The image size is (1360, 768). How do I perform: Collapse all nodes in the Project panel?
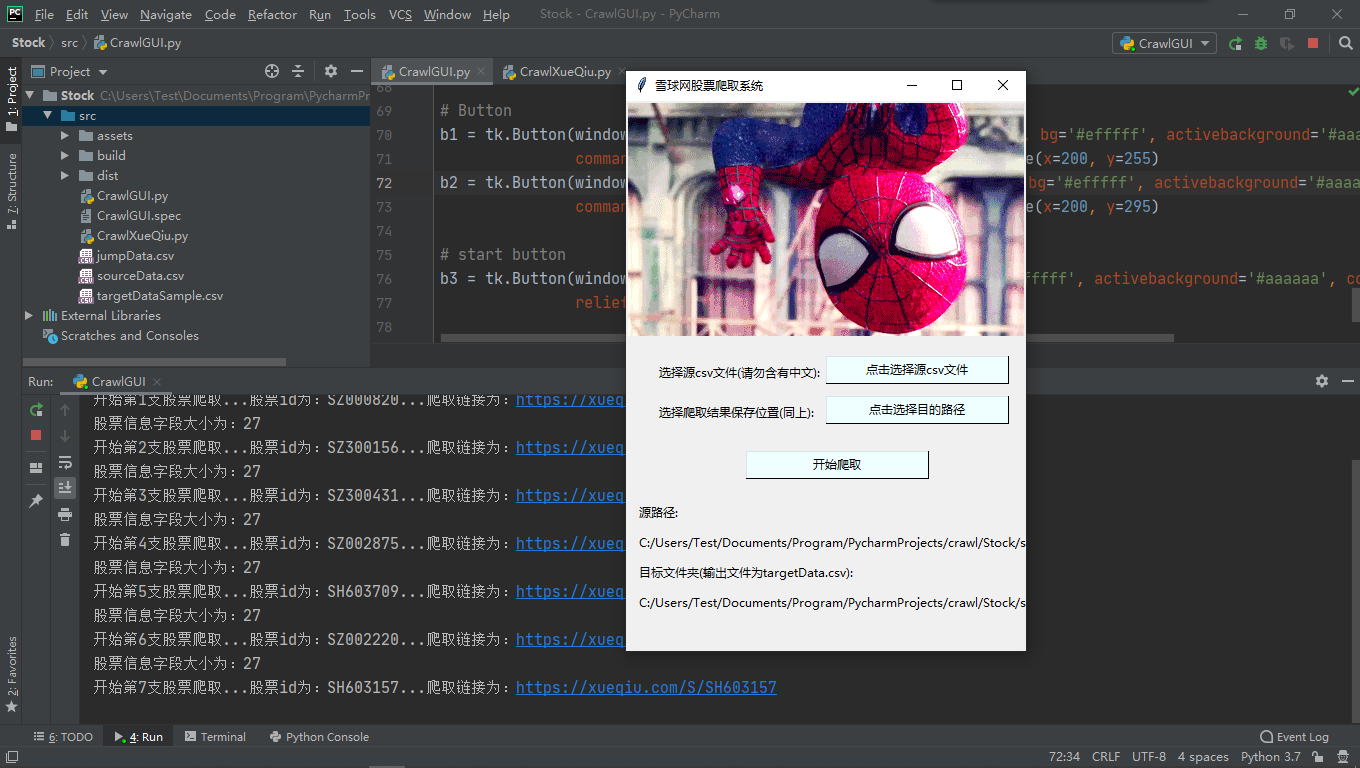tap(297, 71)
